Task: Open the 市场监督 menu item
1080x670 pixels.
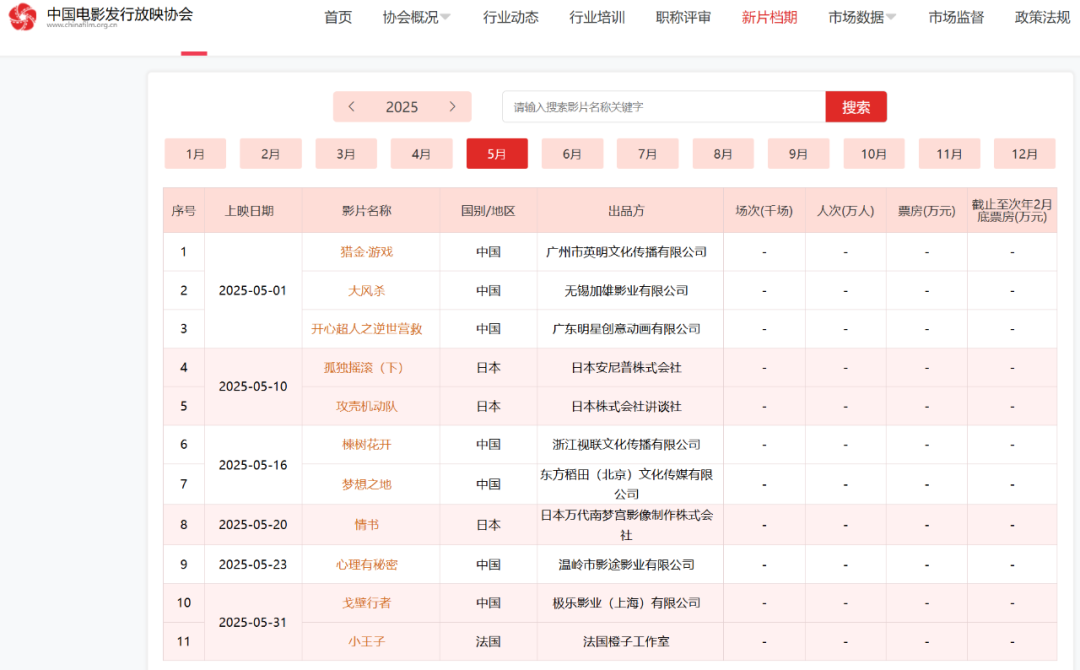Action: [956, 17]
